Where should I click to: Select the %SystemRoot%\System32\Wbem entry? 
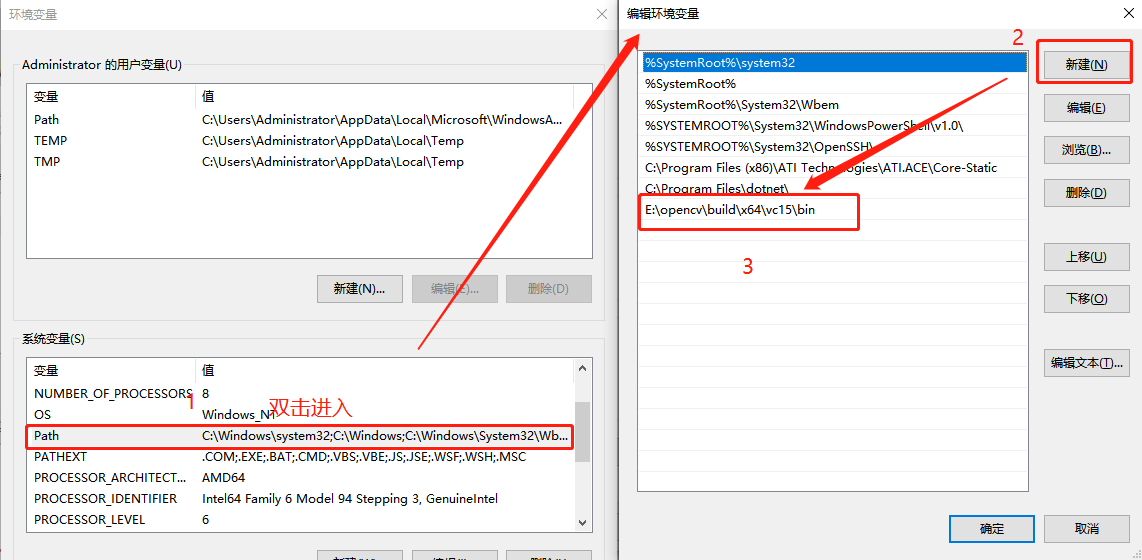(x=833, y=105)
